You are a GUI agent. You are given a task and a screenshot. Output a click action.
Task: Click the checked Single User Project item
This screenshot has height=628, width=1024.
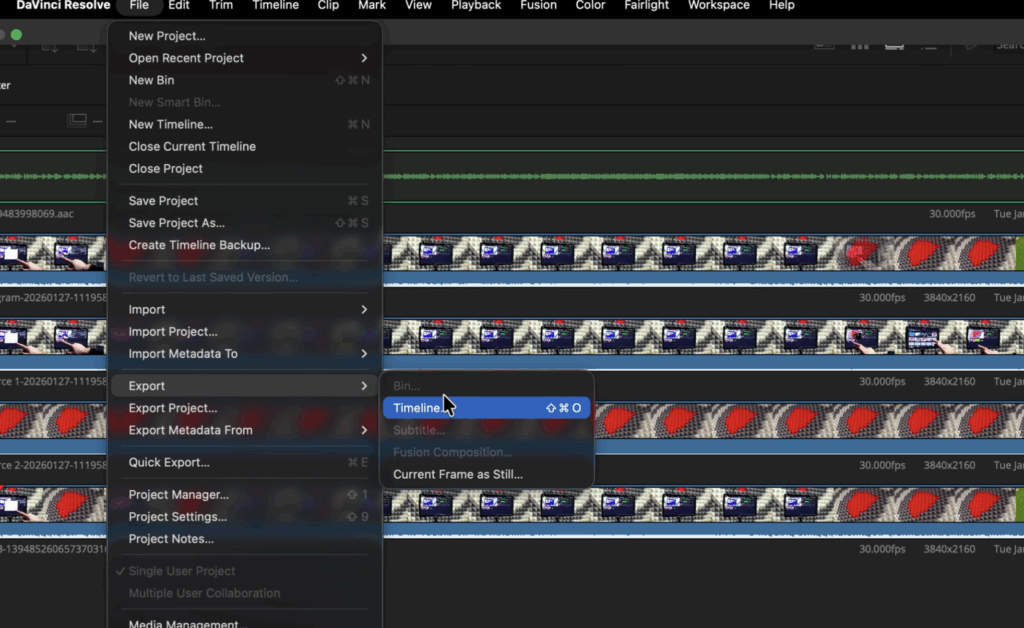pos(181,571)
